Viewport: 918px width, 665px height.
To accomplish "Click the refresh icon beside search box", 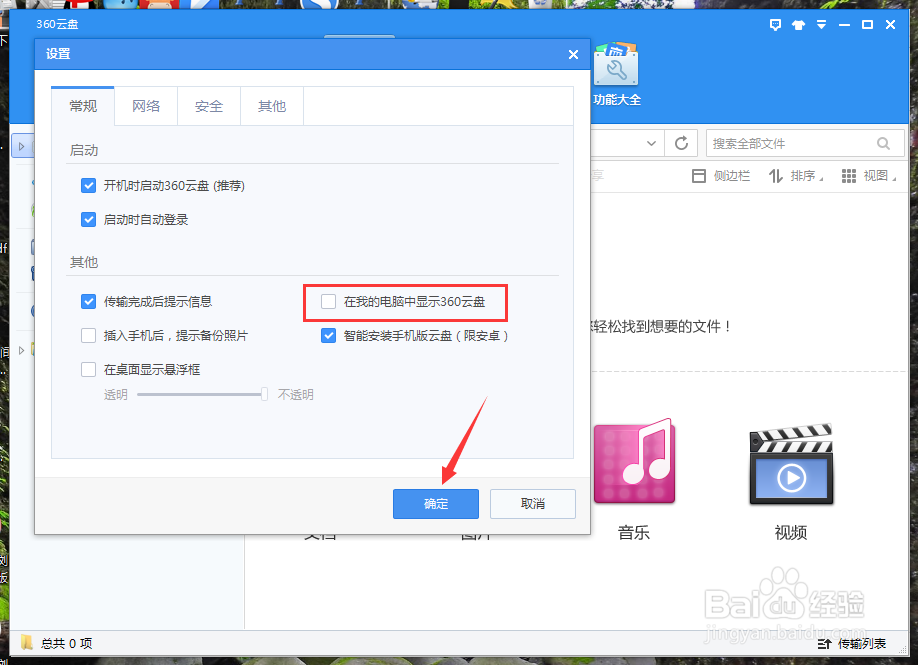I will [681, 143].
